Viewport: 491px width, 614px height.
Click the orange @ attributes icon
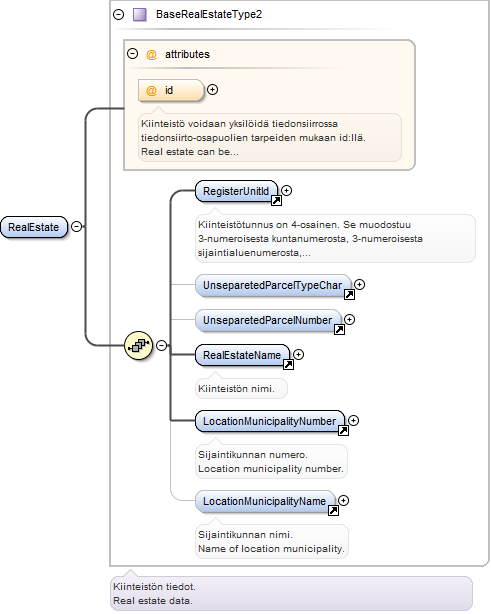click(x=151, y=54)
